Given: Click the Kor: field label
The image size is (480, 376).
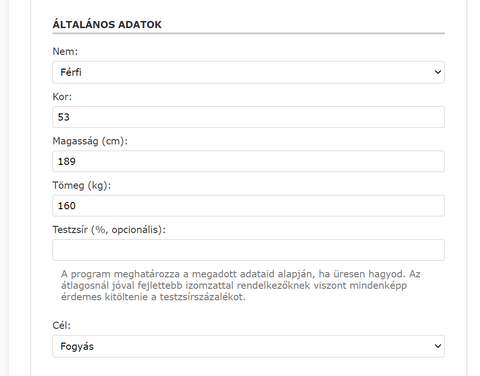Looking at the screenshot, I should pyautogui.click(x=62, y=97).
